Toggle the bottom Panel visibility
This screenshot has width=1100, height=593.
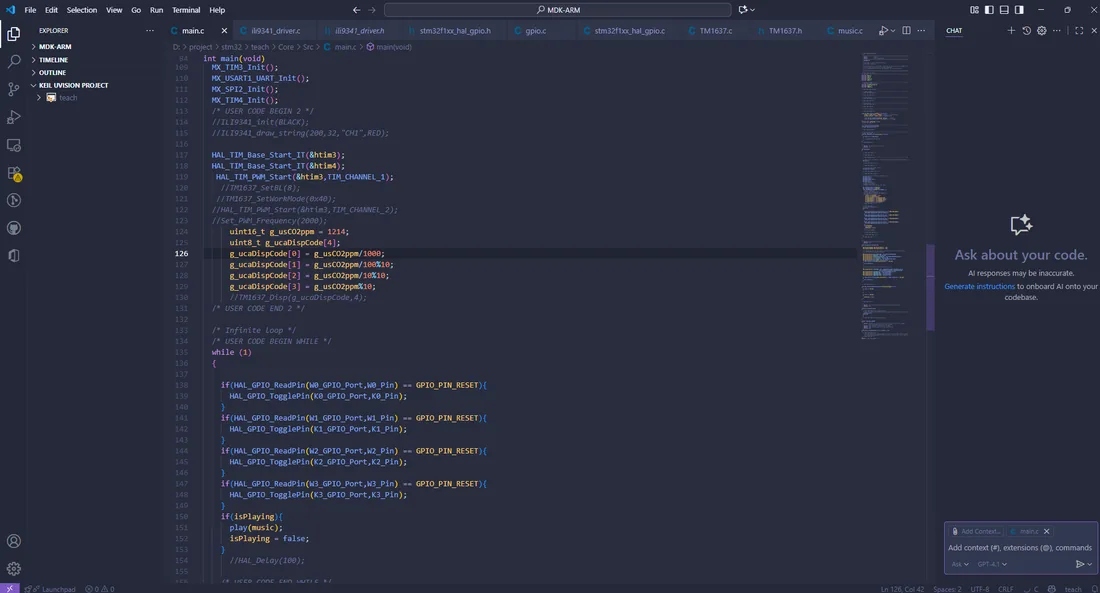pos(1004,10)
